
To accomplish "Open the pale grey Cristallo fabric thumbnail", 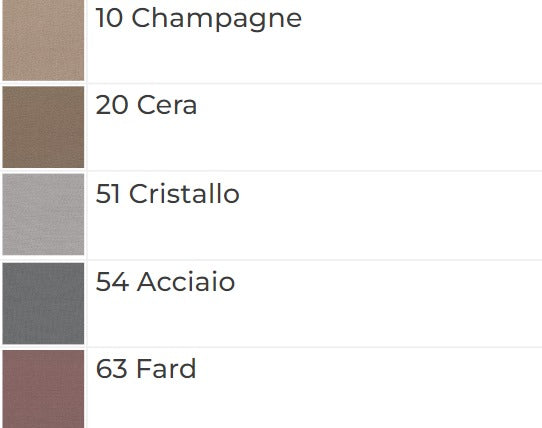I will click(x=43, y=214).
